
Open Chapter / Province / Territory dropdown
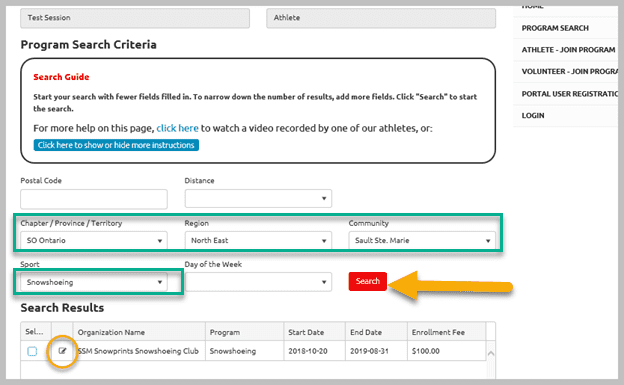coord(94,240)
